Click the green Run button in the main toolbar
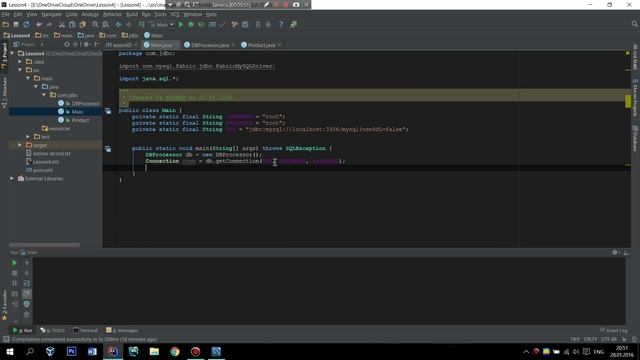 pyautogui.click(x=181, y=25)
